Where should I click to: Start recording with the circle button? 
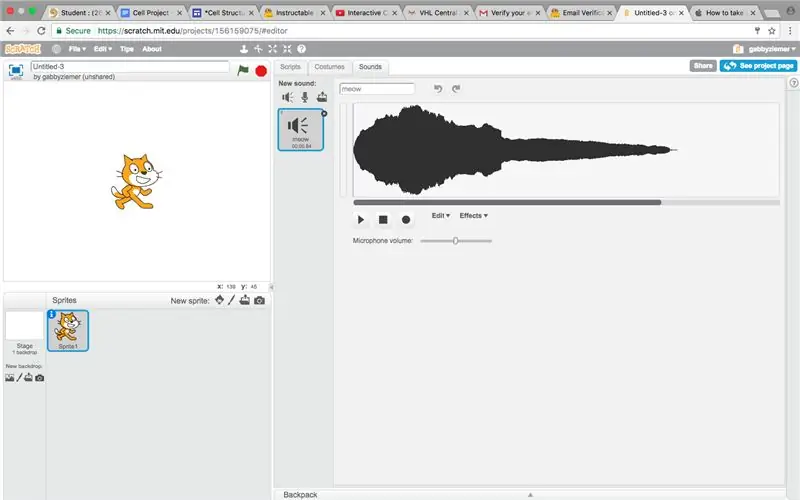coord(406,219)
